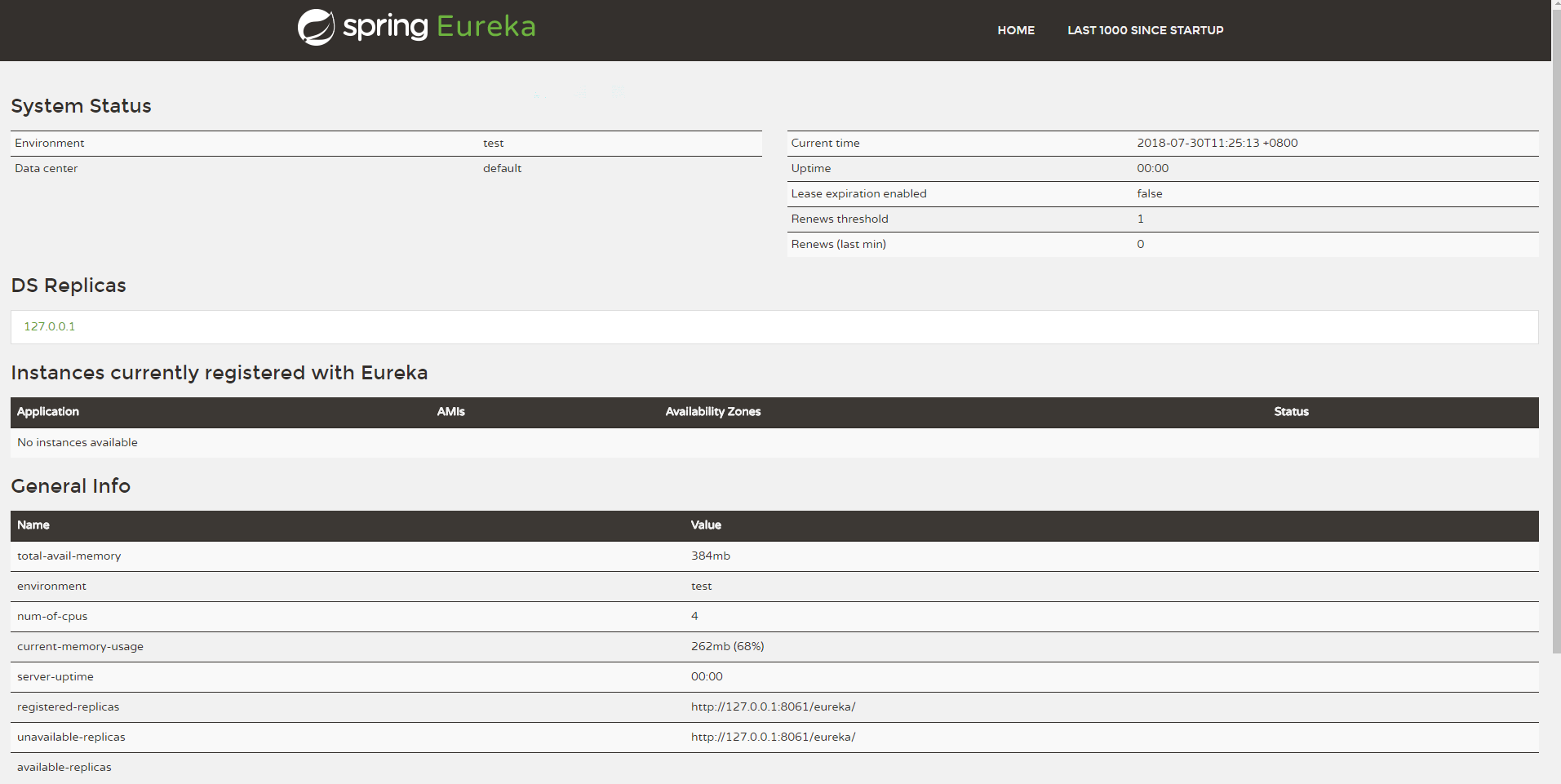Select the General Info heading
The image size is (1561, 784).
pos(71,486)
